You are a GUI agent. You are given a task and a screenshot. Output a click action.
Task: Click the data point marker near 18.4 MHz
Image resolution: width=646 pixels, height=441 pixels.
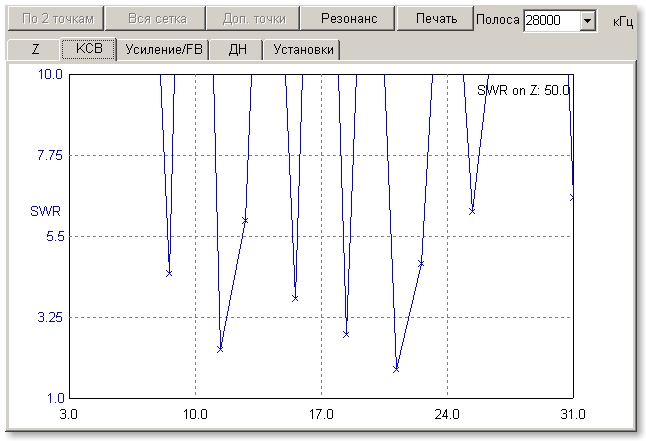pos(346,334)
